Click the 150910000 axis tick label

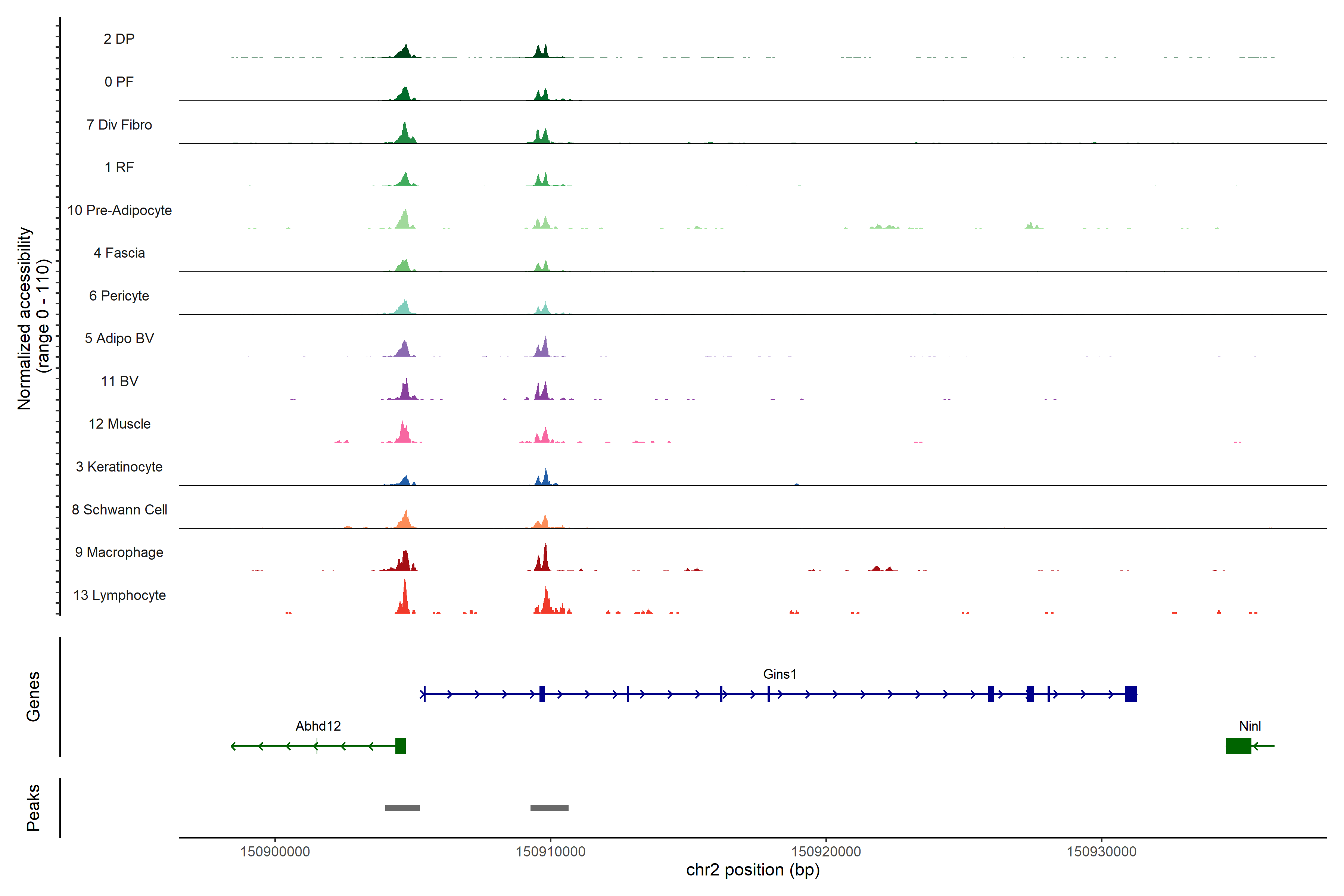tap(550, 852)
